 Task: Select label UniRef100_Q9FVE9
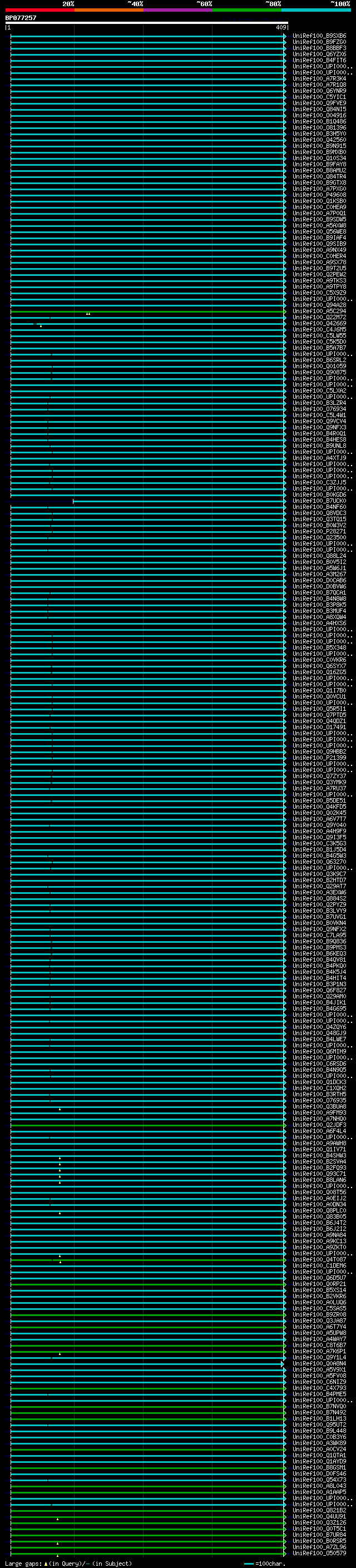[x=319, y=103]
